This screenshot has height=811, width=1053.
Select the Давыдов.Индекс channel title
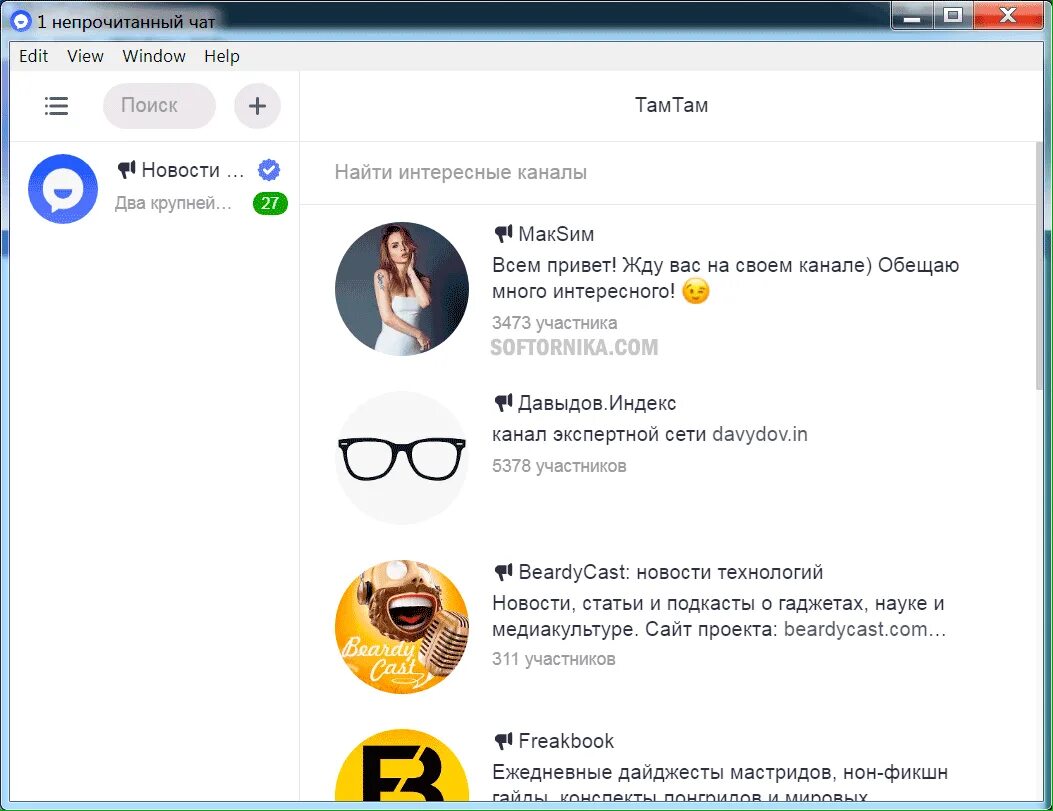pos(597,403)
